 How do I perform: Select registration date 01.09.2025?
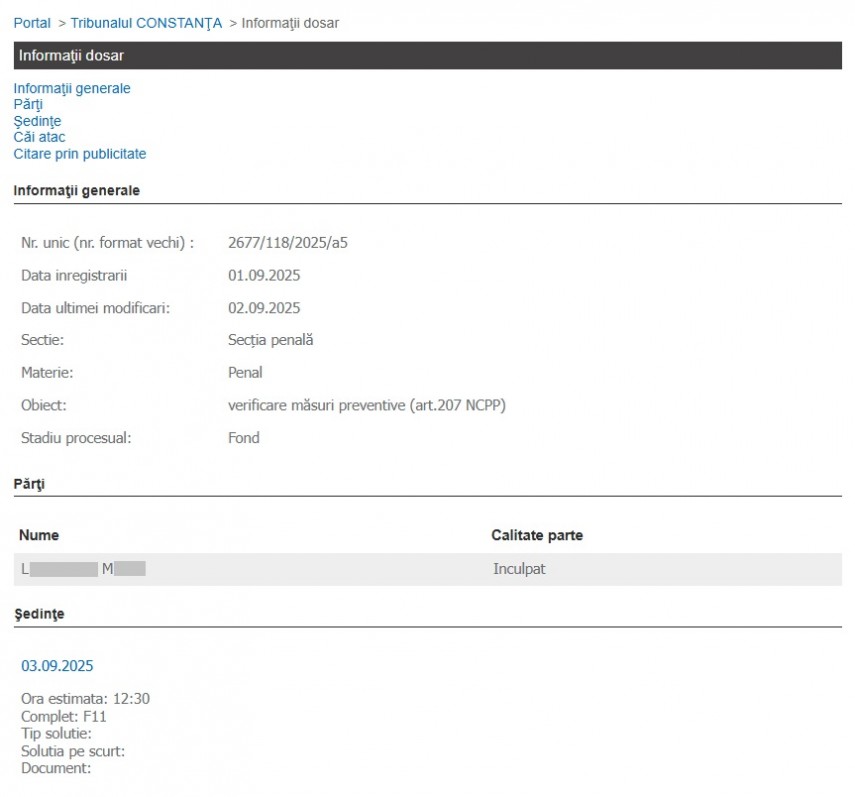coord(264,275)
